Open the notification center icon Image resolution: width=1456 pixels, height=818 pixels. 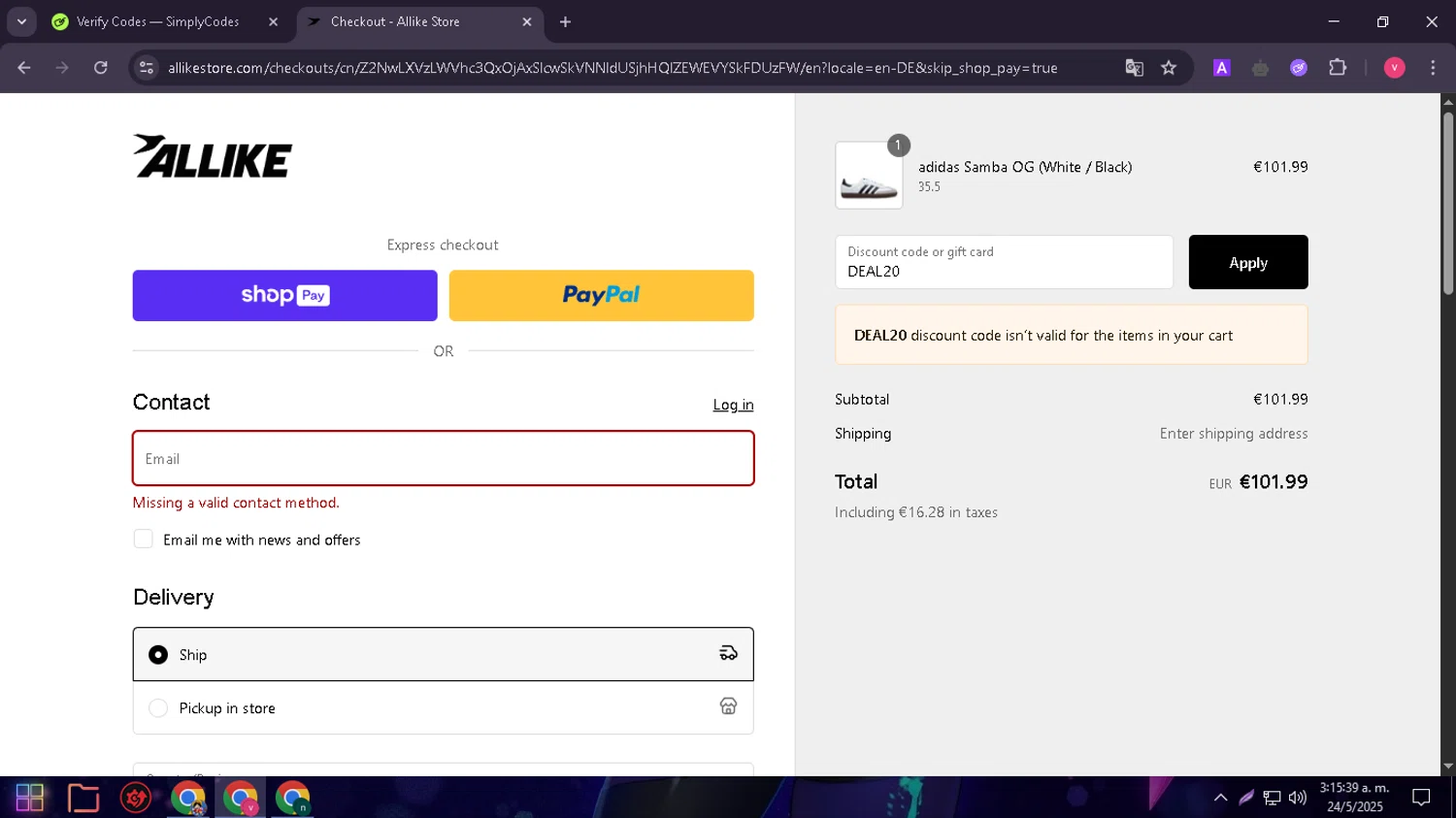coord(1421,798)
